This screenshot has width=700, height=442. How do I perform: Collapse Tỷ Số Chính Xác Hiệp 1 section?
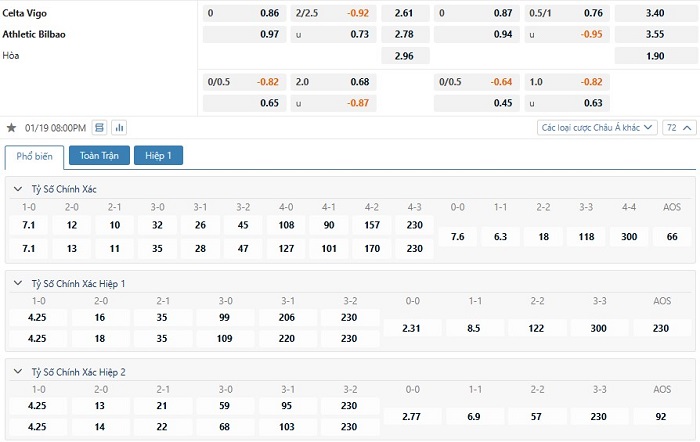[18, 283]
